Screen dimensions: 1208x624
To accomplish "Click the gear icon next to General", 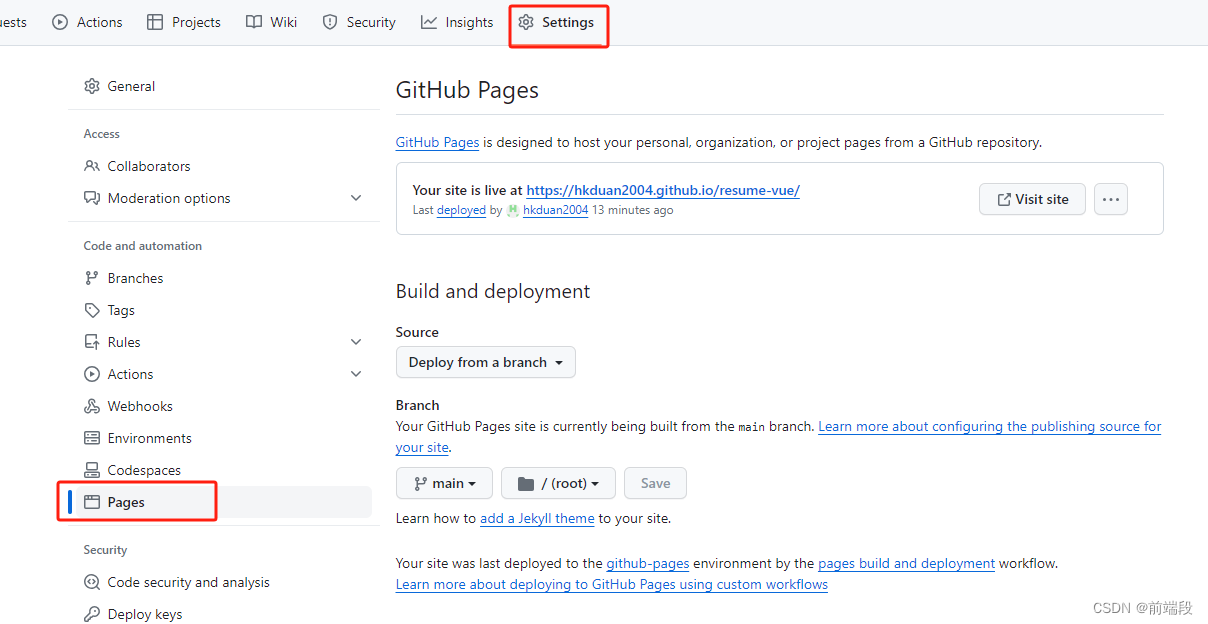I will [92, 86].
